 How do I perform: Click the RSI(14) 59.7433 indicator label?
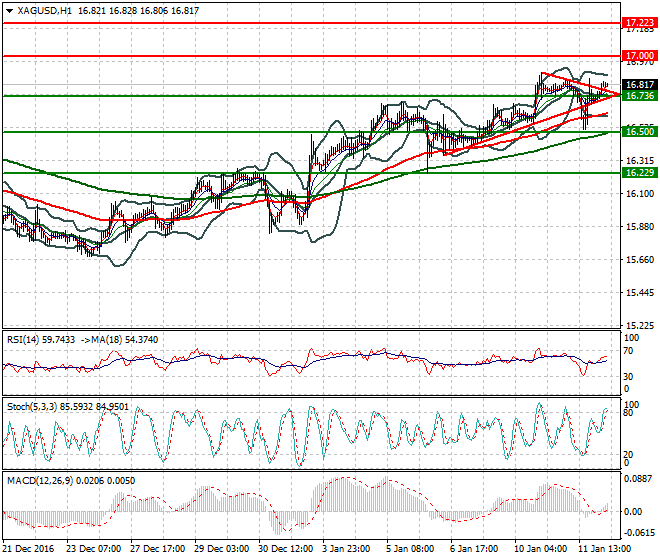coord(41,340)
